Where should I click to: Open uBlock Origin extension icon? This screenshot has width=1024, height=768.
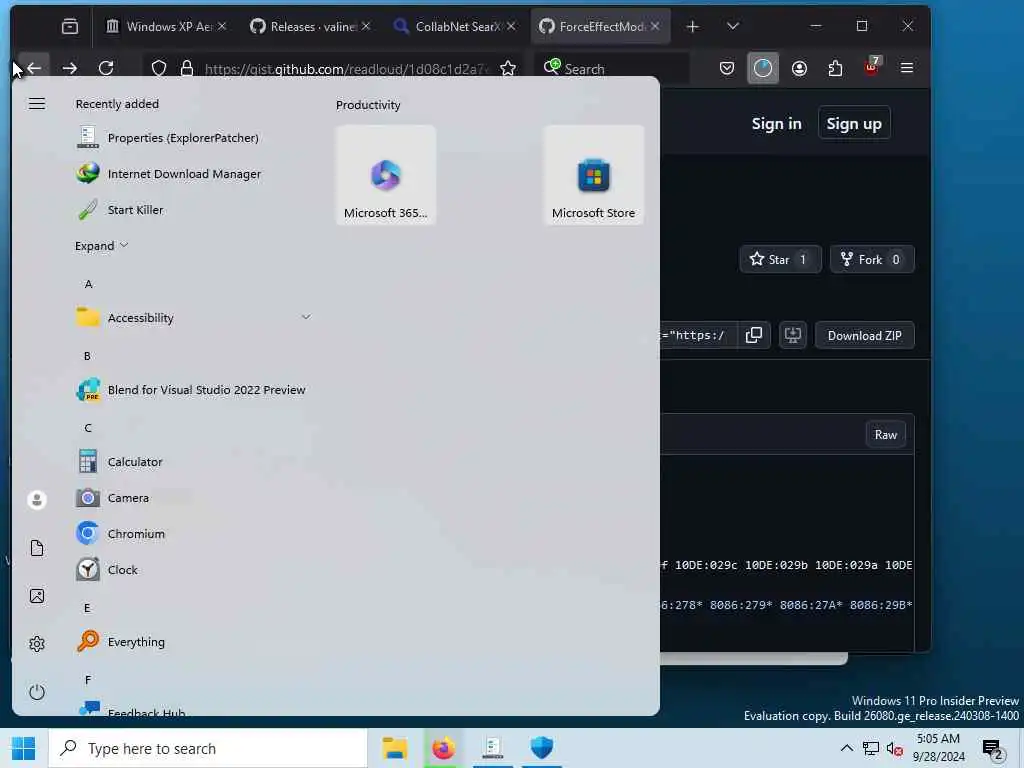click(x=872, y=67)
